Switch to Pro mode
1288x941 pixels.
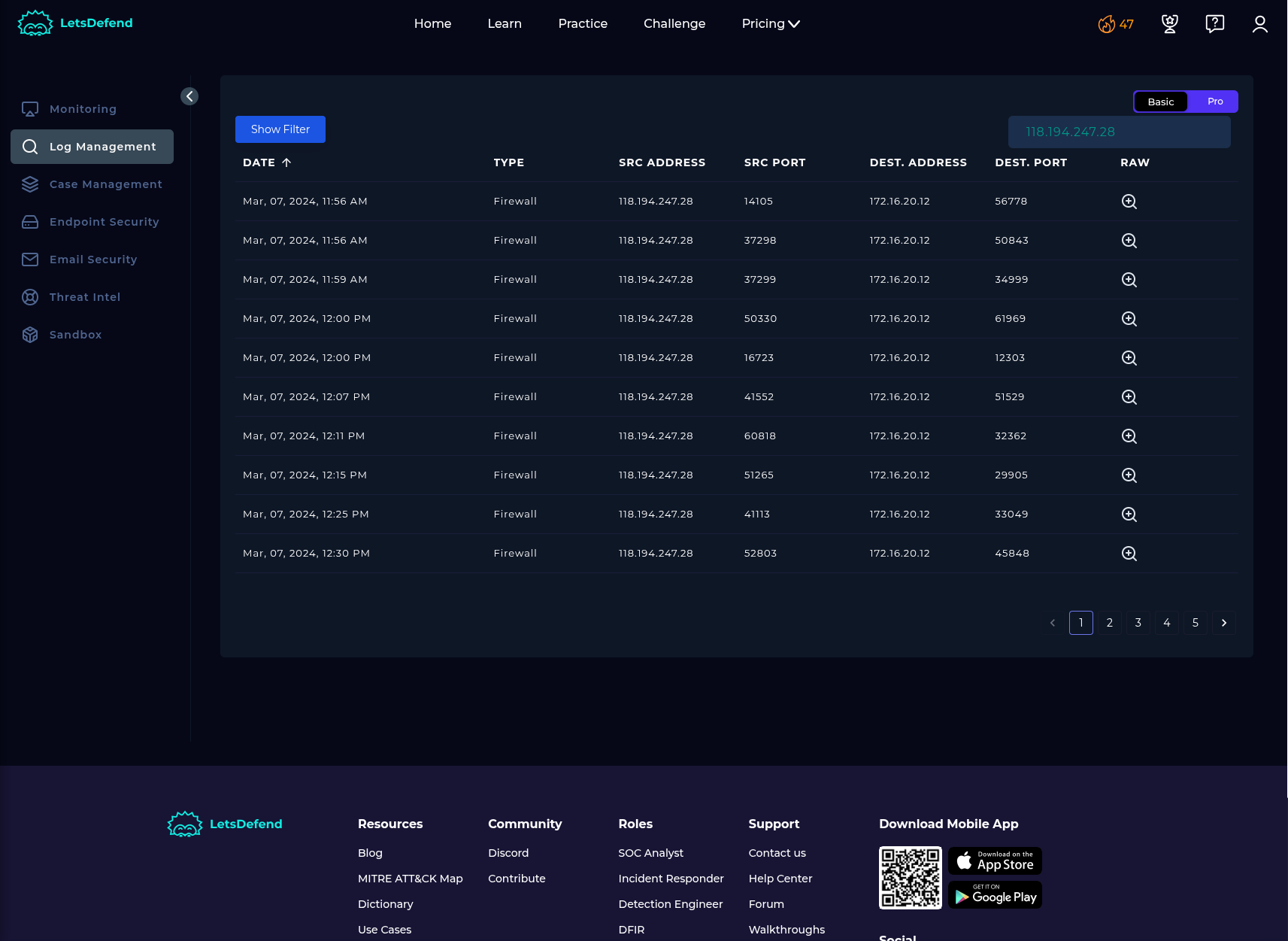coord(1215,102)
